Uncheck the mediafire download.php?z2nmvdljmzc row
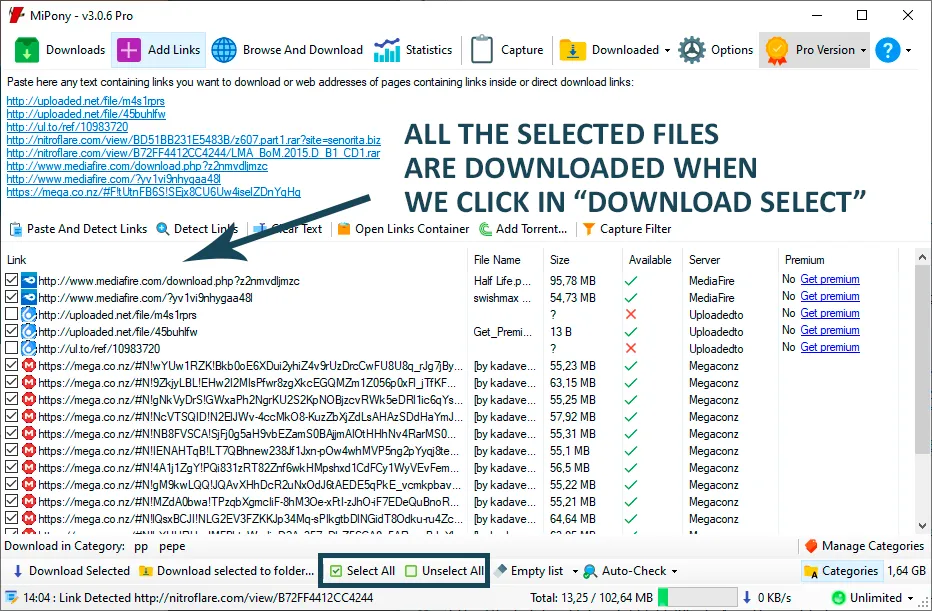Viewport: 932px width, 611px height. (11, 280)
